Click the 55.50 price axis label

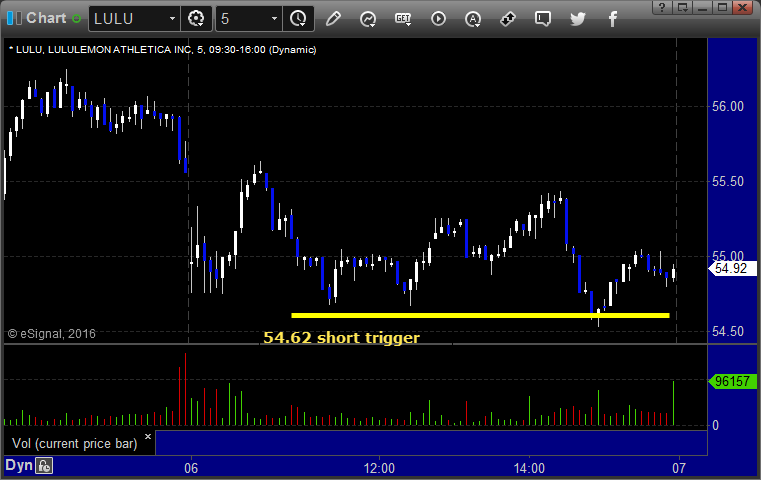[727, 182]
